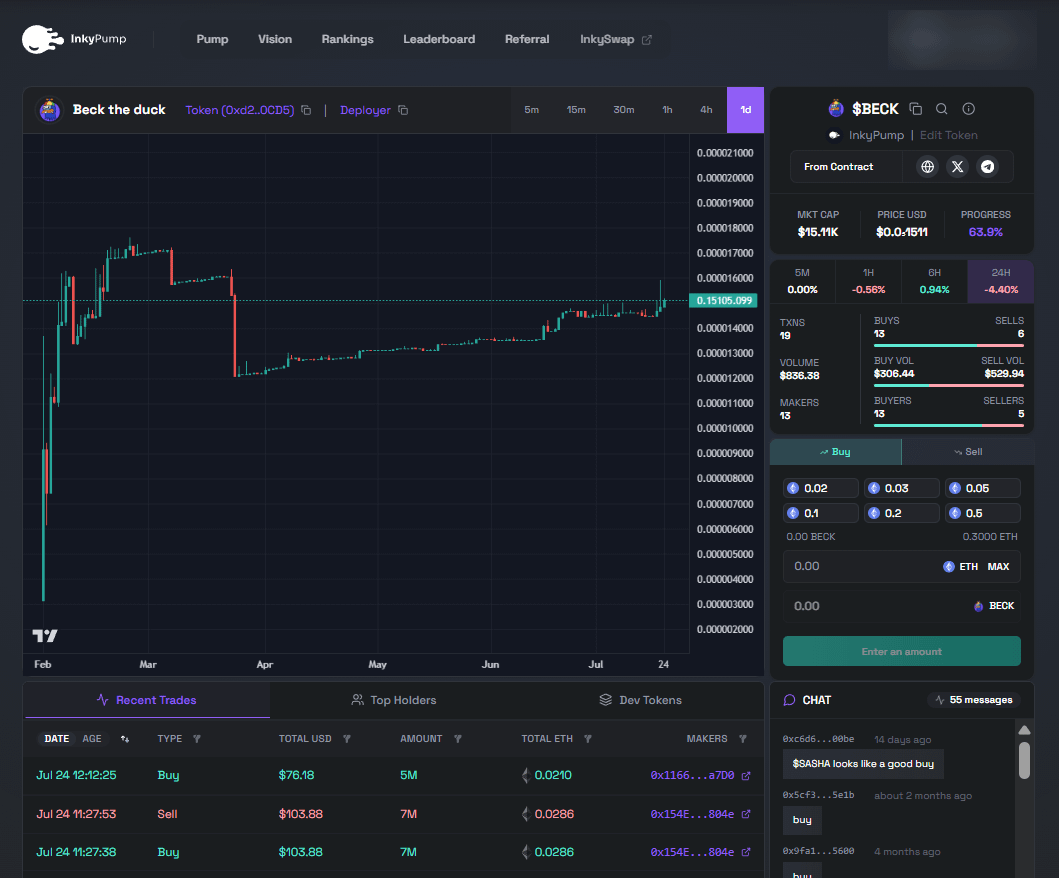This screenshot has height=878, width=1059.
Task: Open the Leaderboard nav item
Action: tap(439, 39)
